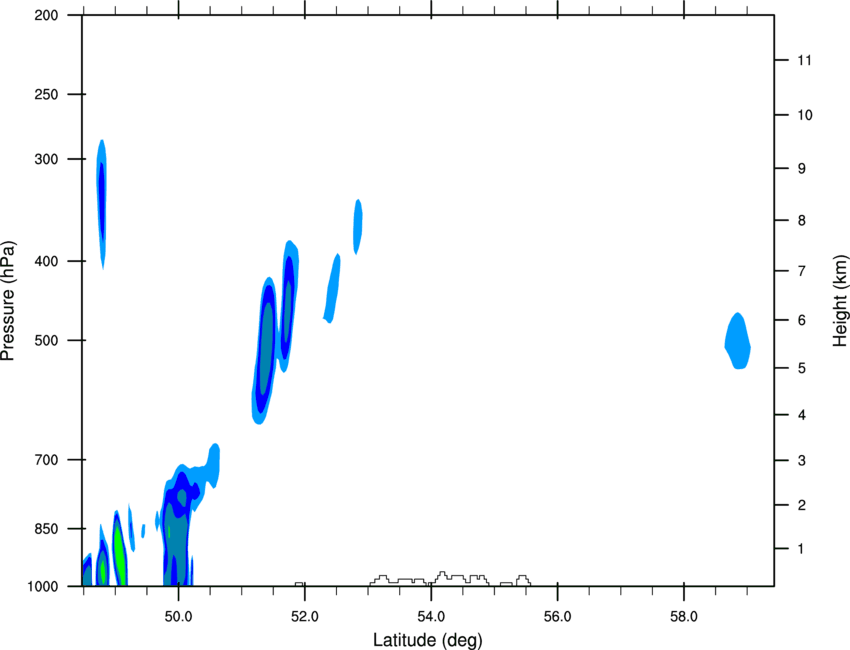The width and height of the screenshot is (850, 650).
Task: Select the 500 pressure tick label
Action: (x=46, y=340)
